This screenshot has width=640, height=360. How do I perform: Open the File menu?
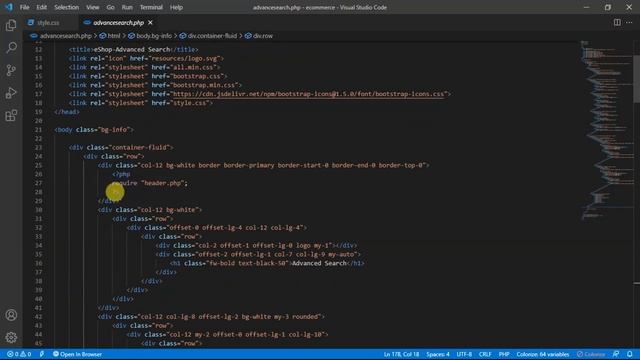point(24,7)
